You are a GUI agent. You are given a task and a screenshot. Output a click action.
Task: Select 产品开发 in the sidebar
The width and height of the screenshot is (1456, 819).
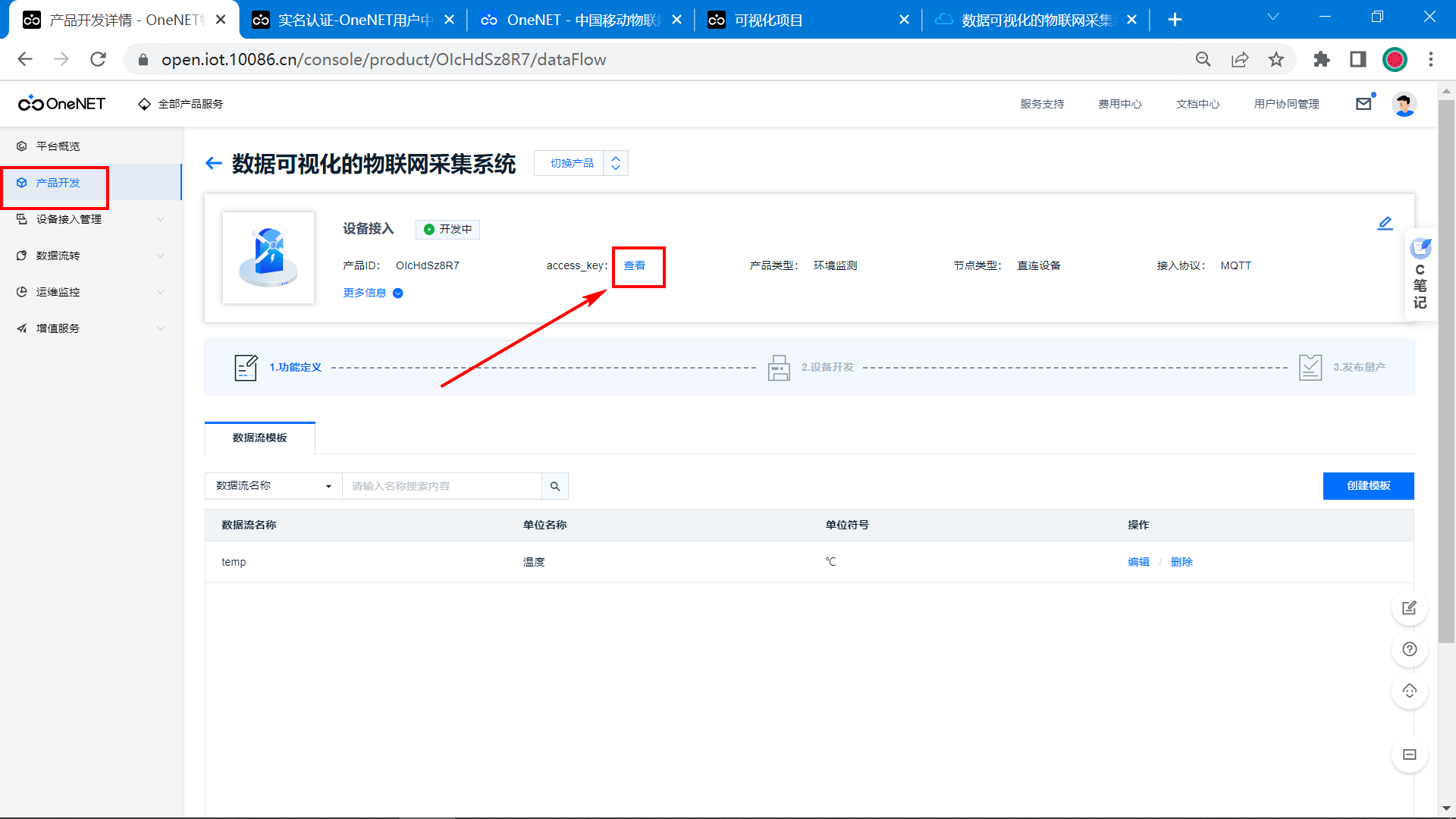click(58, 183)
